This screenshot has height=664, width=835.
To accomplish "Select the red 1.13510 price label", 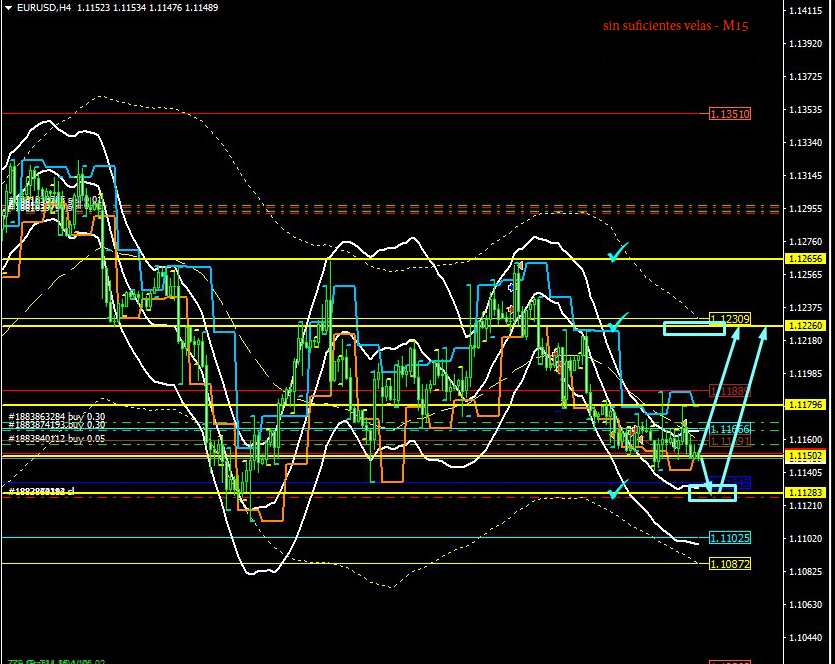I will (x=730, y=114).
